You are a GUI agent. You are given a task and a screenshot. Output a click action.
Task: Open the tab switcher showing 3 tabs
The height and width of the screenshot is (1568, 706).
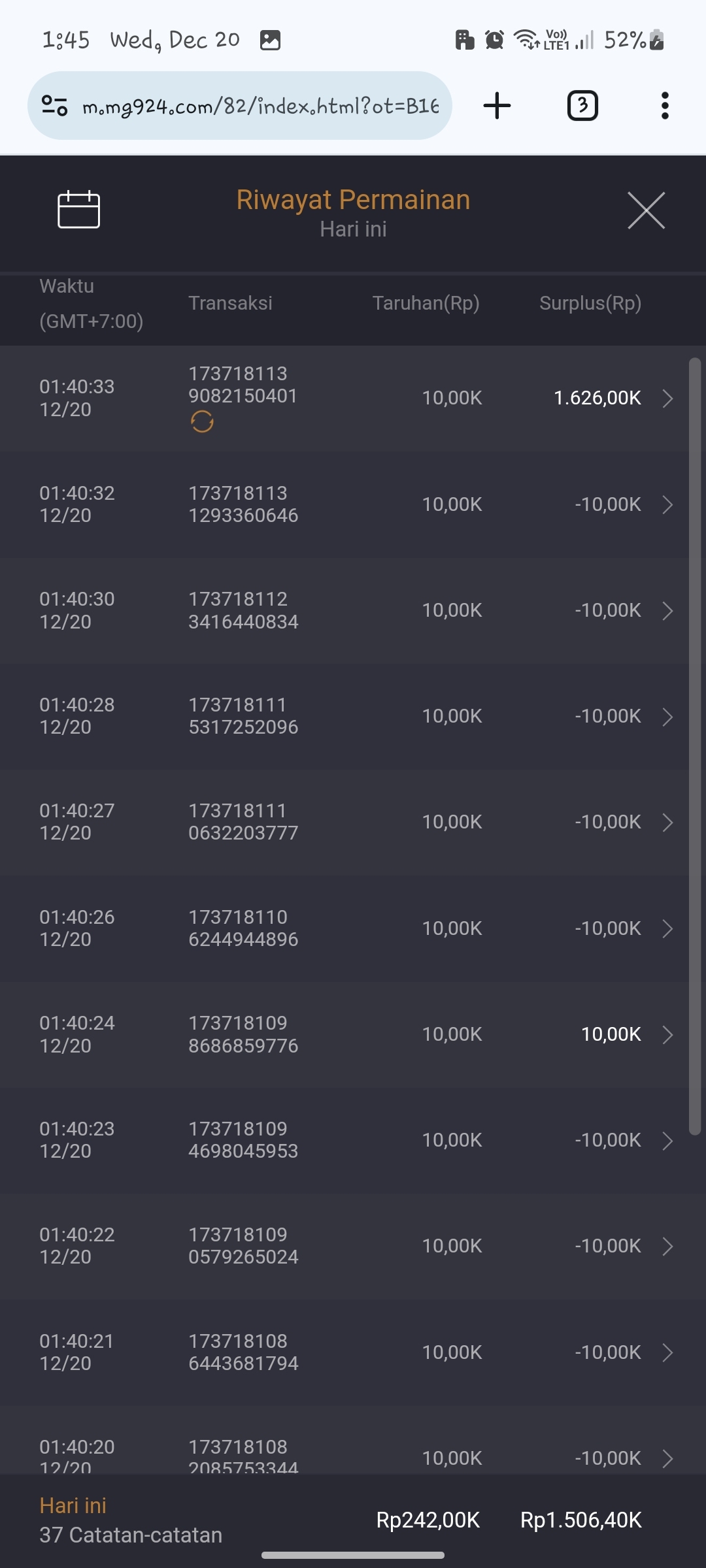coord(582,106)
